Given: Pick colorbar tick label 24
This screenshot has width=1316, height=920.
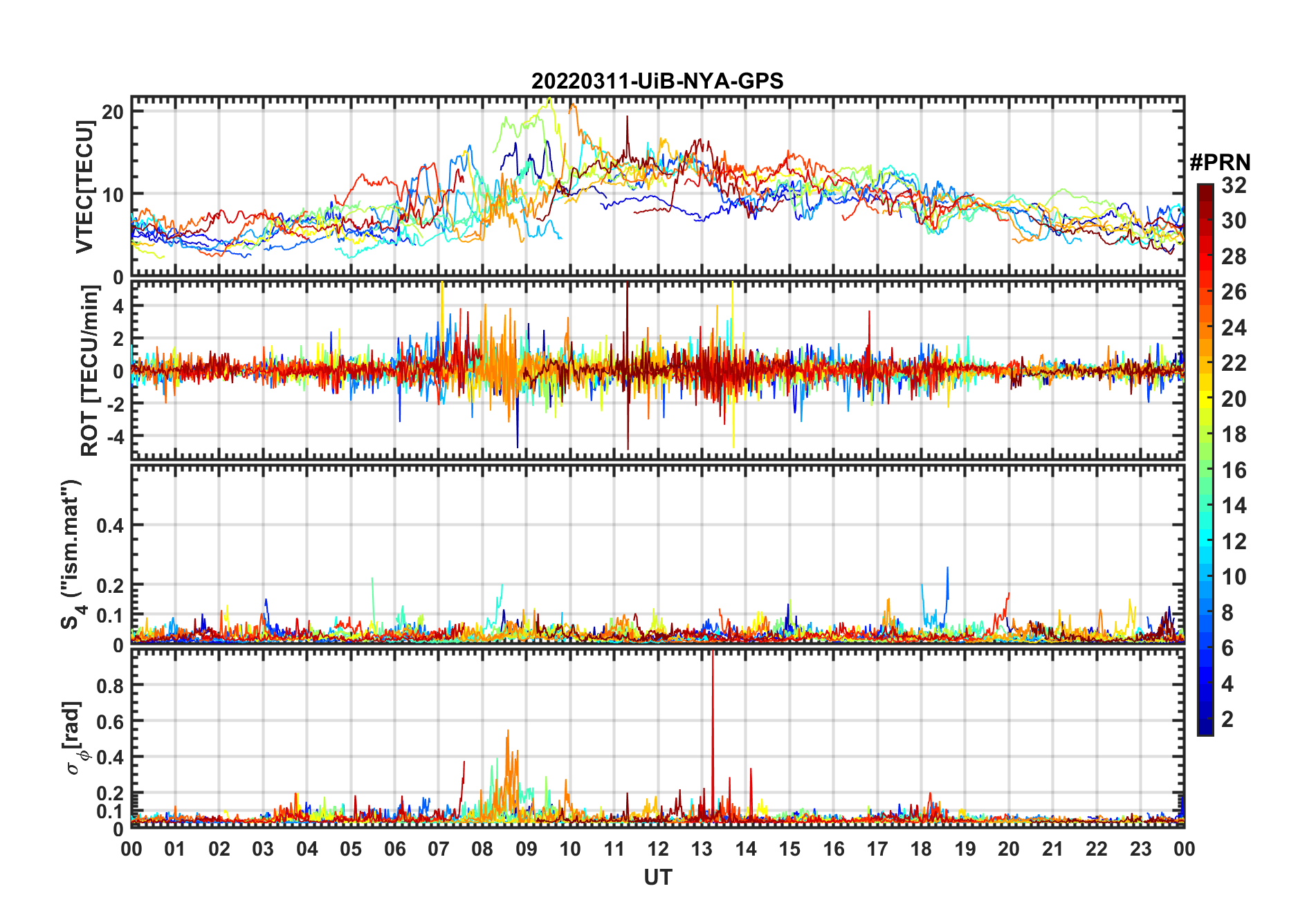Looking at the screenshot, I should pos(1234,328).
